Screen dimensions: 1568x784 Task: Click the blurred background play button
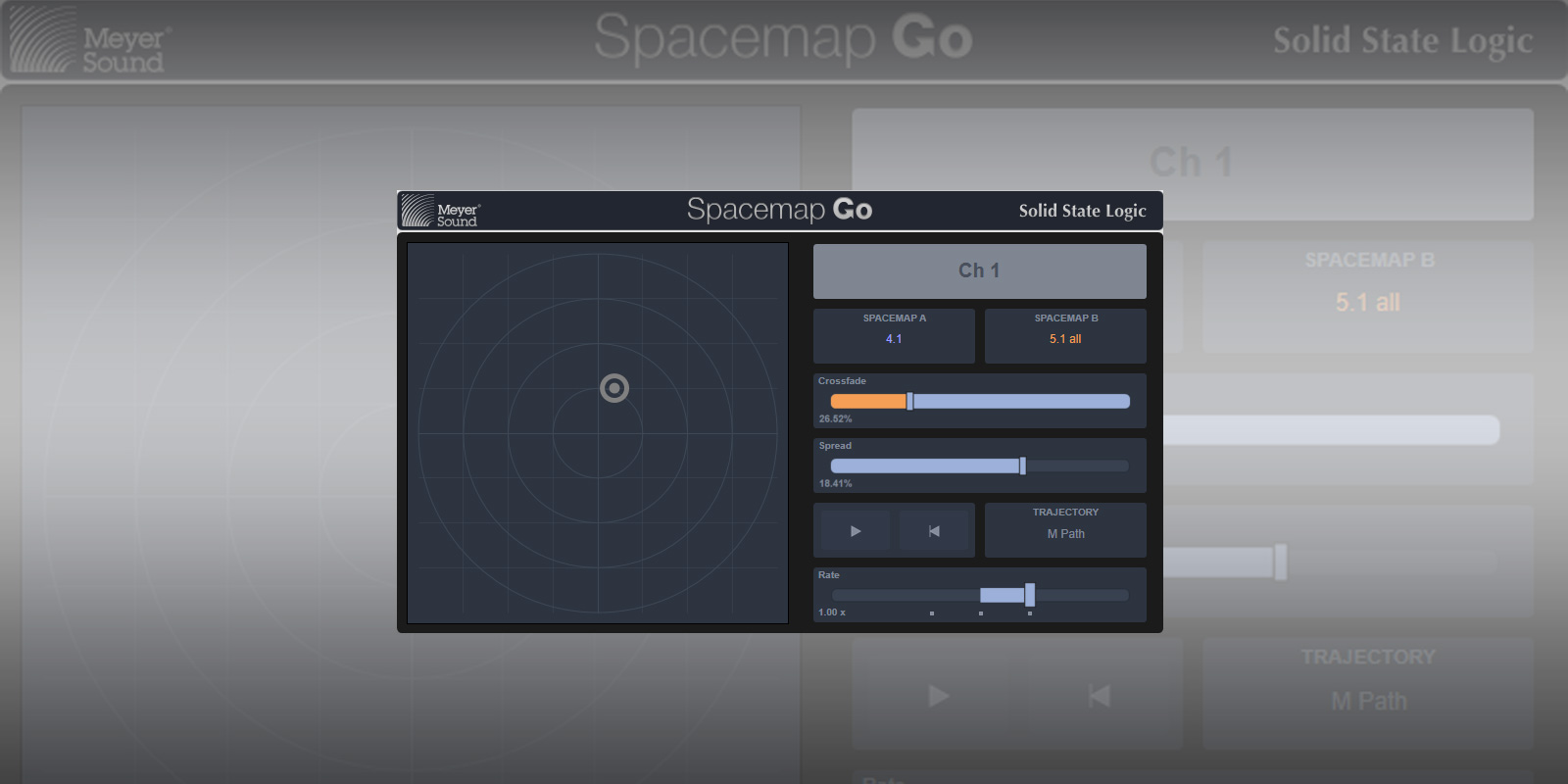click(939, 696)
